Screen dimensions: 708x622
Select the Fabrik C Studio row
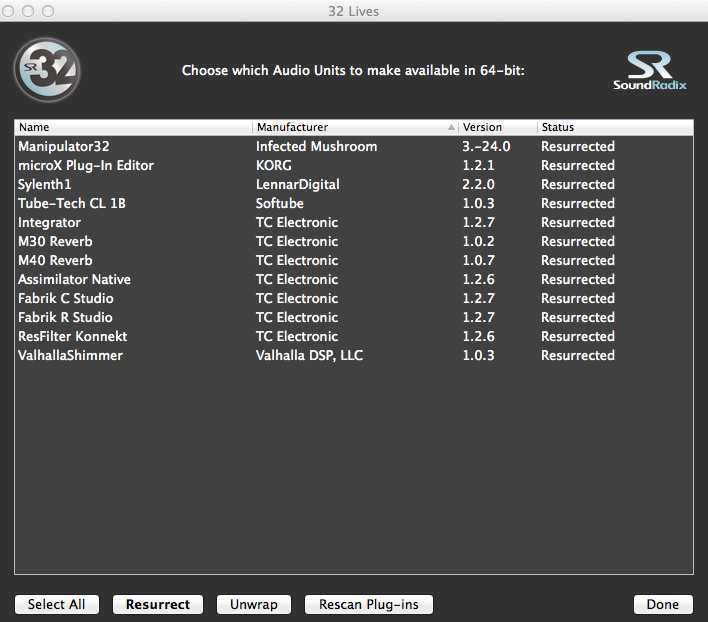pos(354,298)
